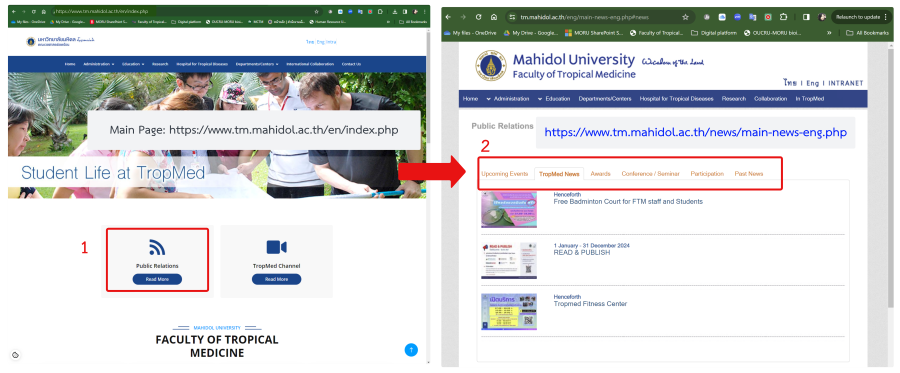This screenshot has height=373, width=900.
Task: Expand the Education dropdown on the right page
Action: coord(554,99)
